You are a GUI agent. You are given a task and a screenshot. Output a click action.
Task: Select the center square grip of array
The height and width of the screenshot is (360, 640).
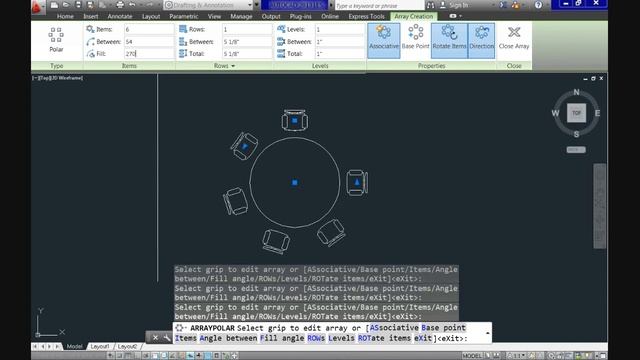[295, 182]
